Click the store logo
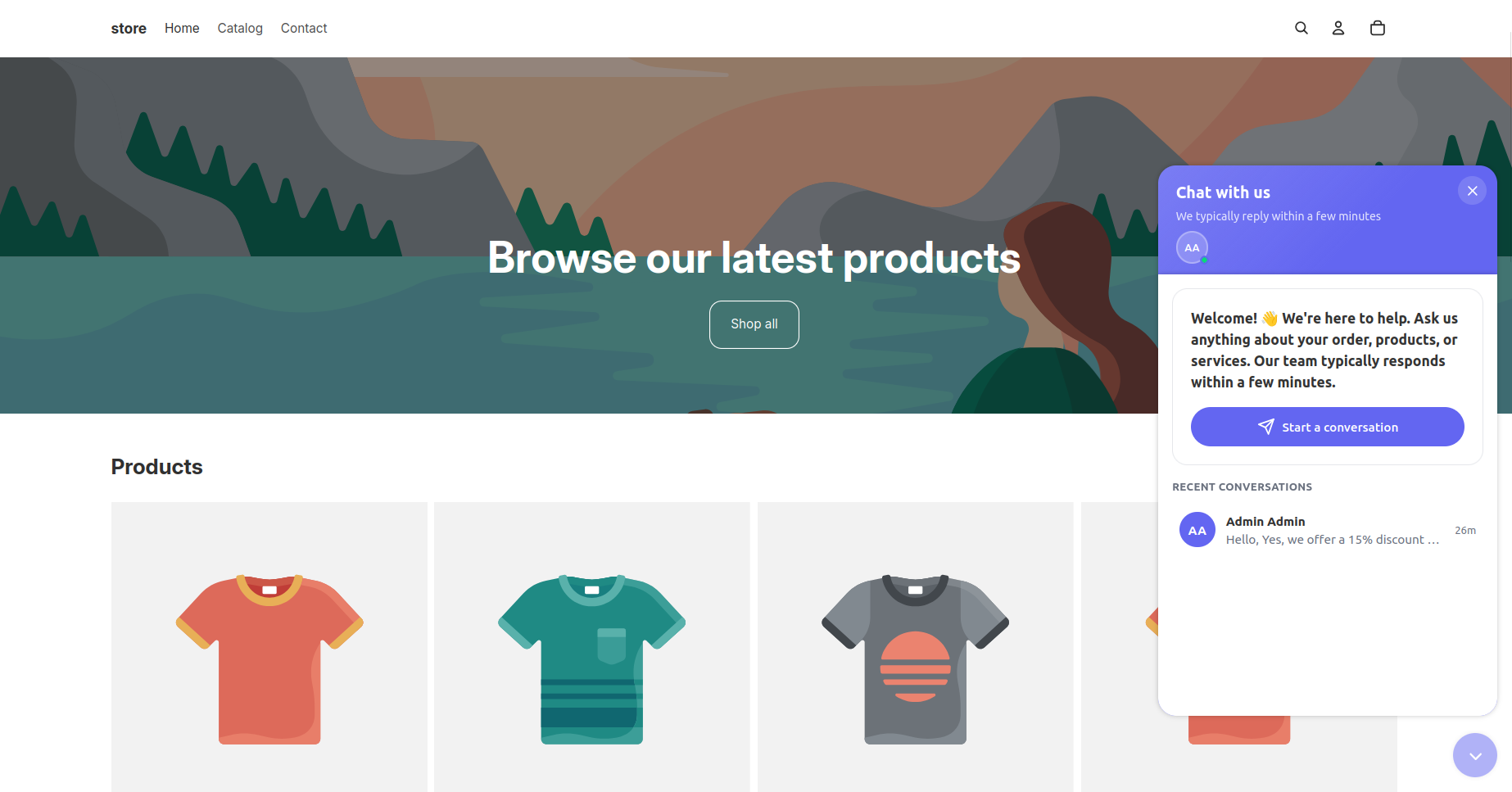The height and width of the screenshot is (792, 1512). coord(129,28)
